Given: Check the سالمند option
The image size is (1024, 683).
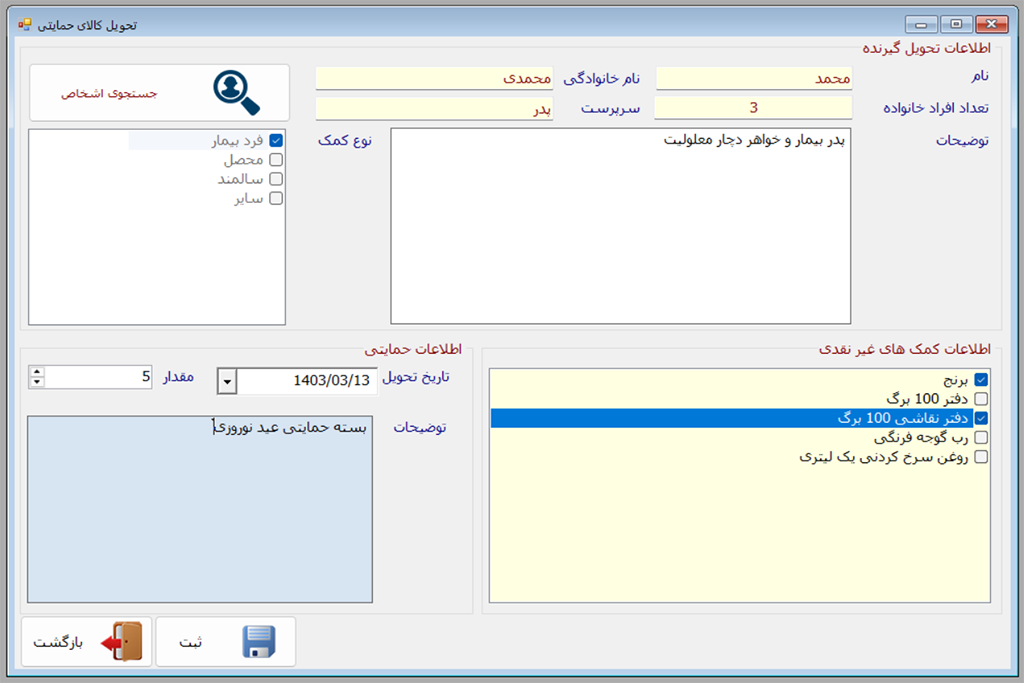Looking at the screenshot, I should (277, 179).
